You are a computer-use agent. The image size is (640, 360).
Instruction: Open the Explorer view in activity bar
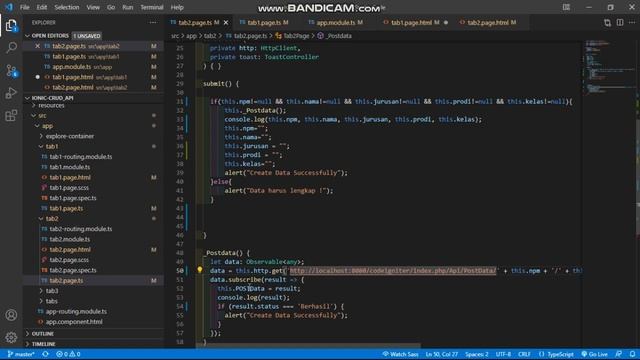click(11, 26)
